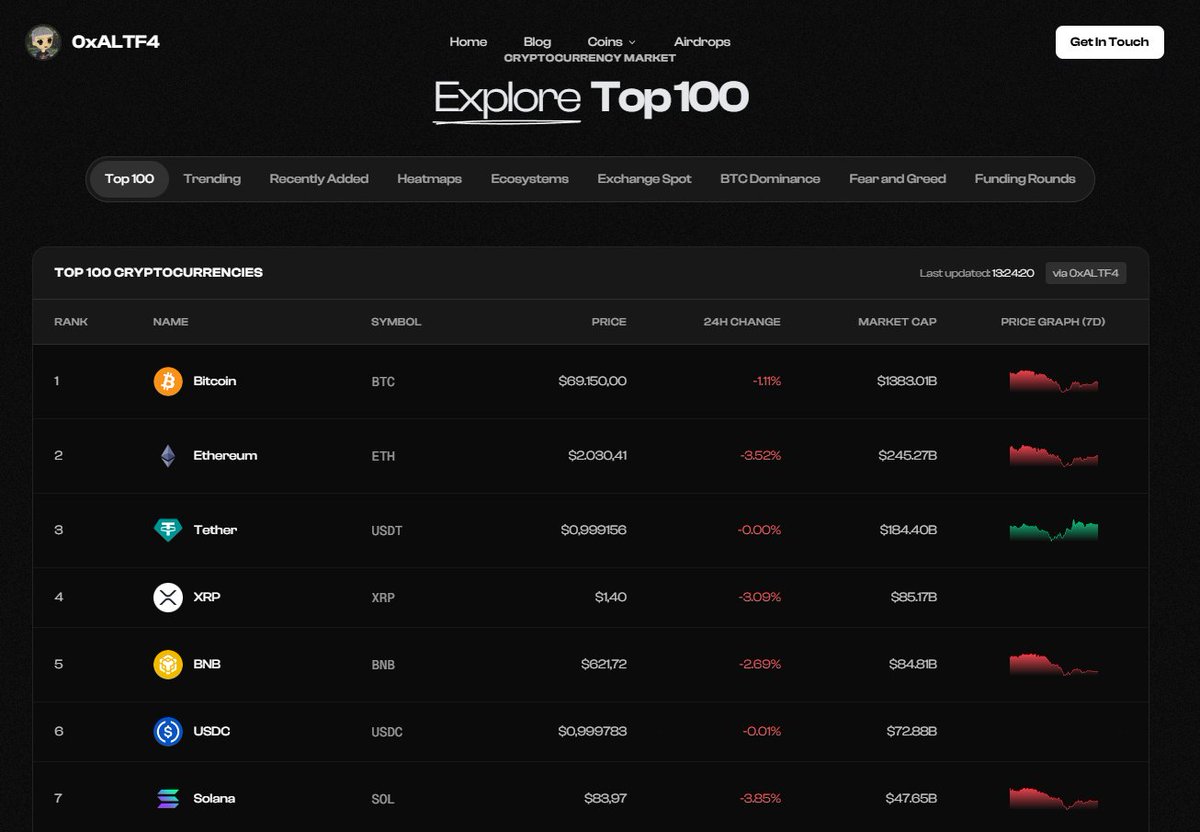This screenshot has width=1200, height=832.
Task: Click the 0xALTF4 site name
Action: (116, 42)
